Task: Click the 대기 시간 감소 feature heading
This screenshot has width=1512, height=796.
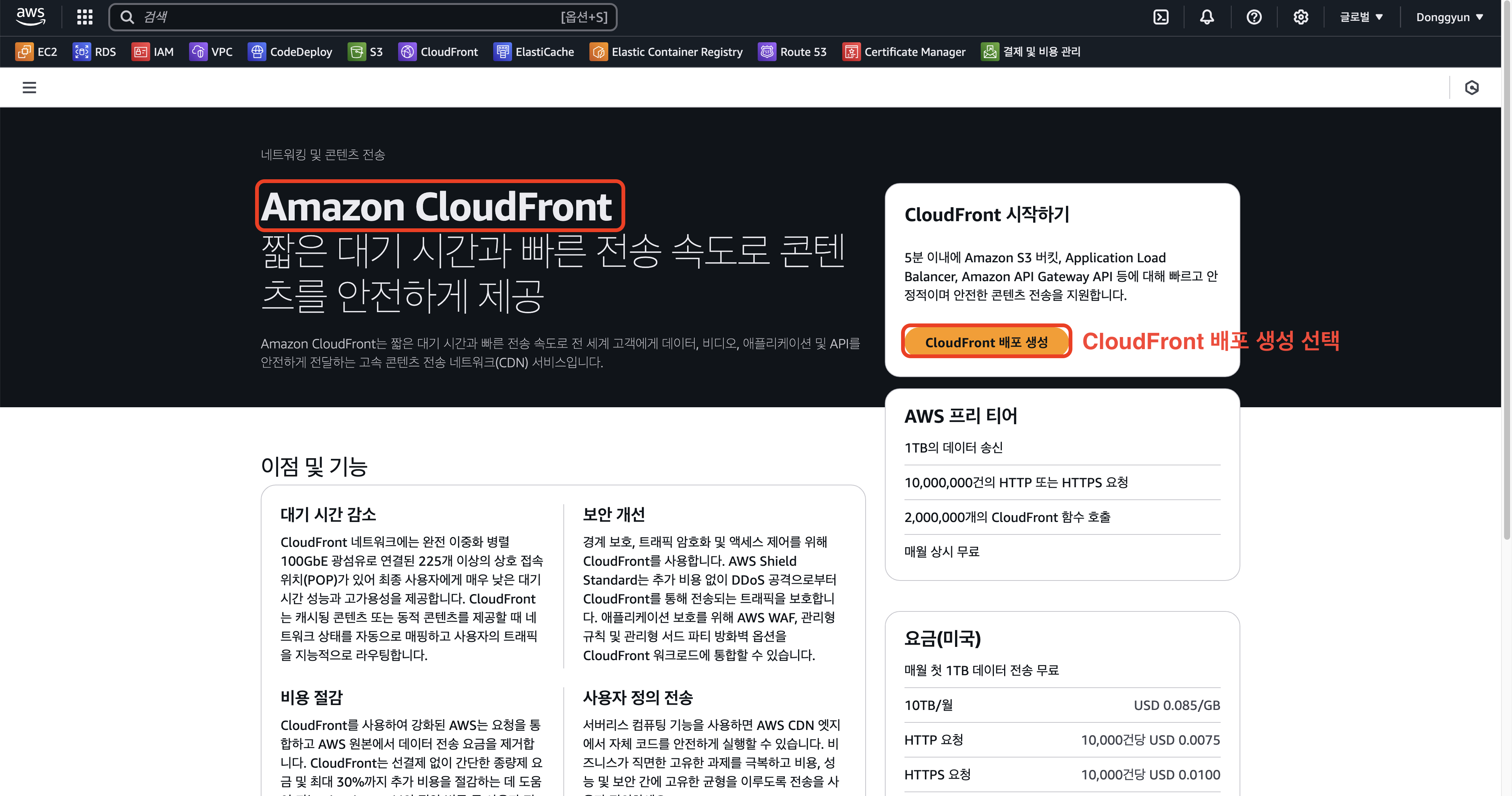Action: [x=328, y=514]
